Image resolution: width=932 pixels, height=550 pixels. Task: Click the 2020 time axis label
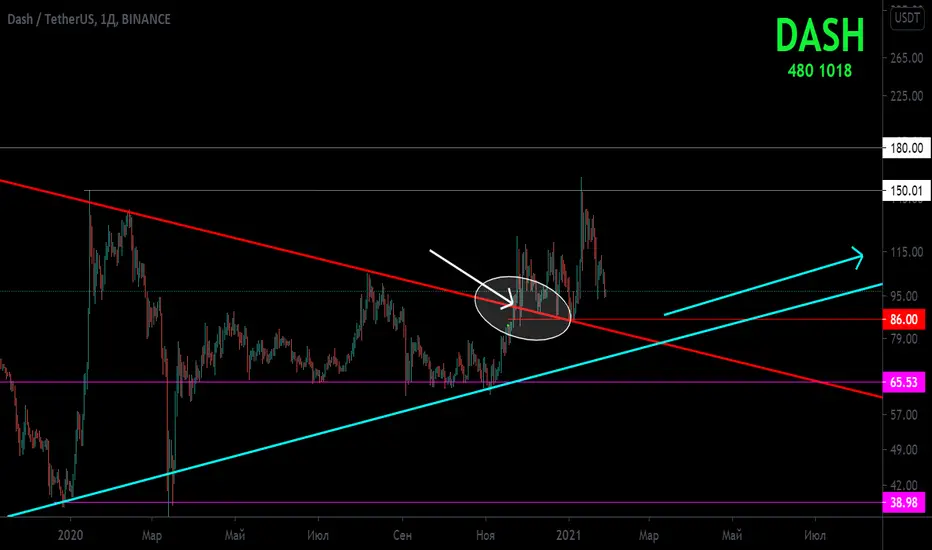(70, 535)
